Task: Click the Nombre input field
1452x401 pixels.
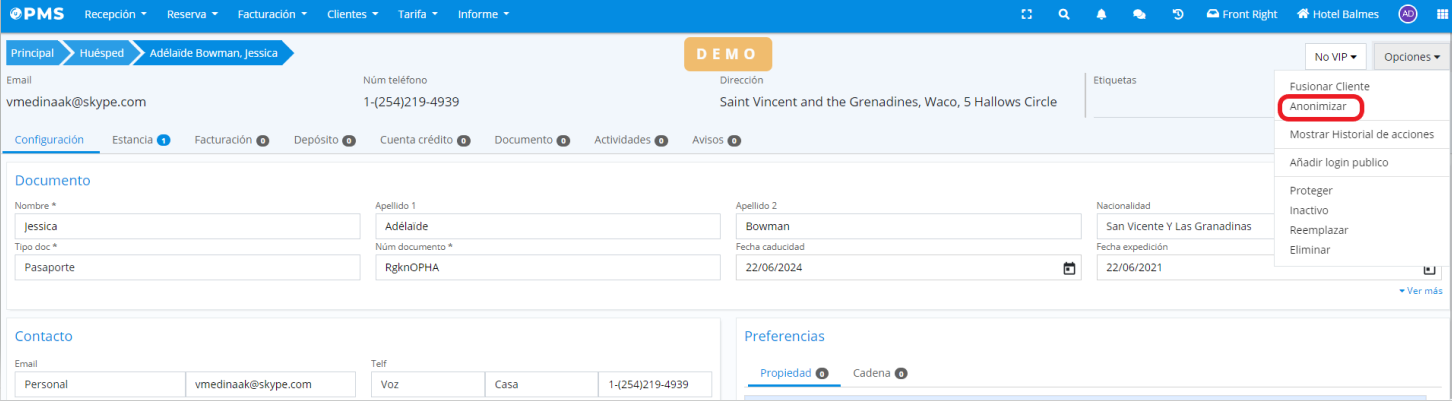Action: click(187, 227)
